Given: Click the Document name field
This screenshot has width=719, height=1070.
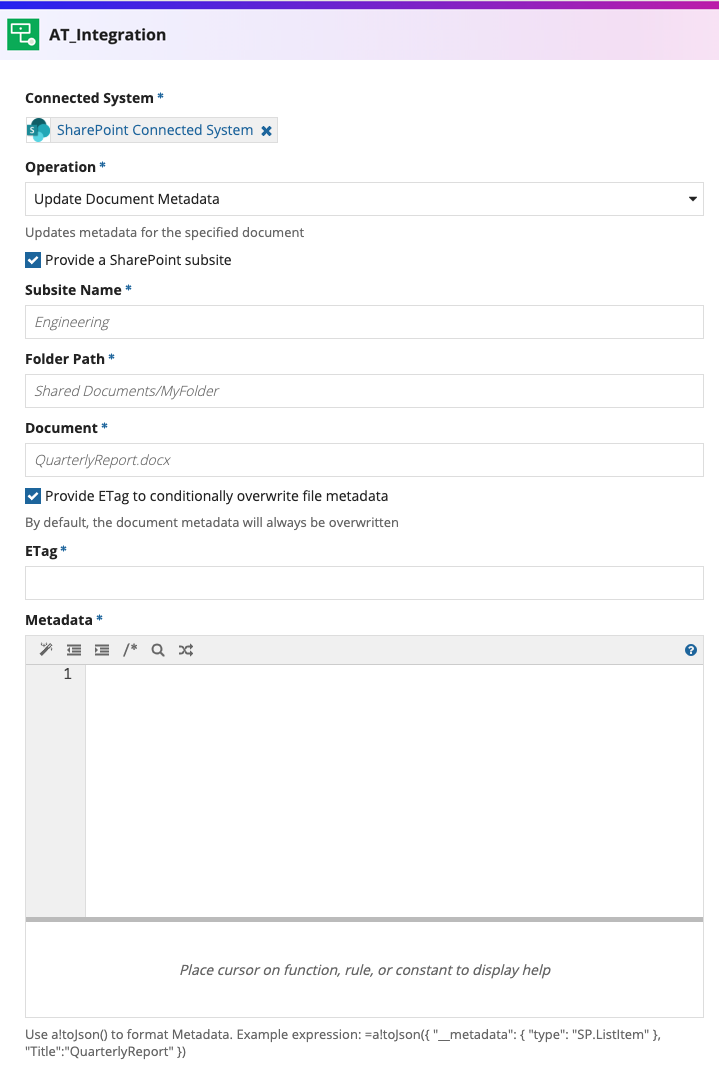Looking at the screenshot, I should point(364,460).
